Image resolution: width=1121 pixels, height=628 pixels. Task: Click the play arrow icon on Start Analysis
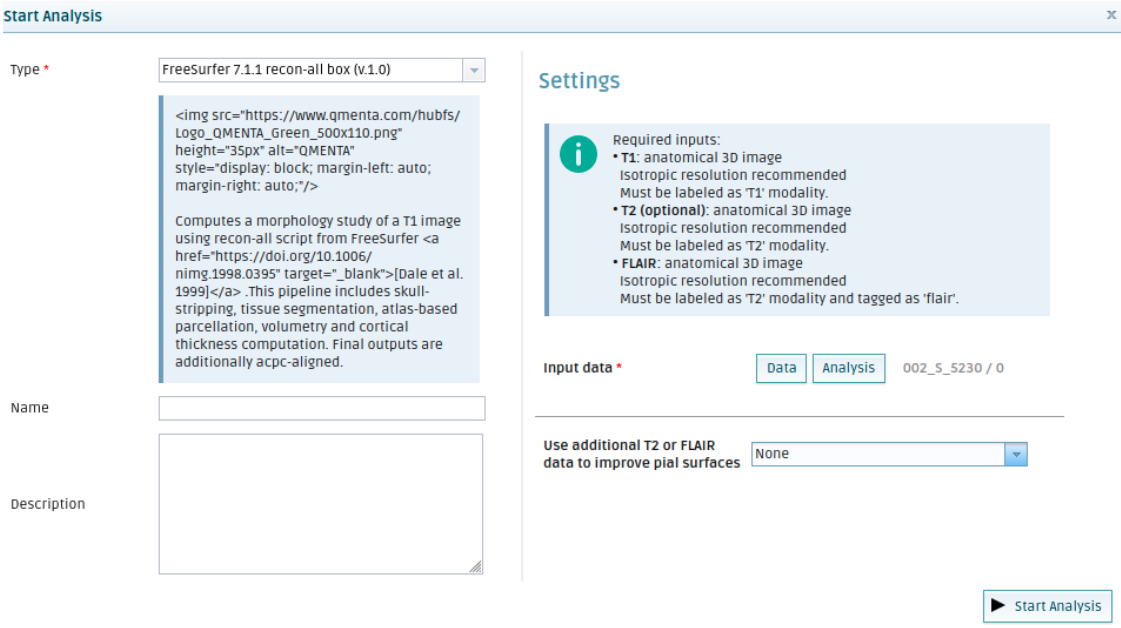(x=998, y=605)
